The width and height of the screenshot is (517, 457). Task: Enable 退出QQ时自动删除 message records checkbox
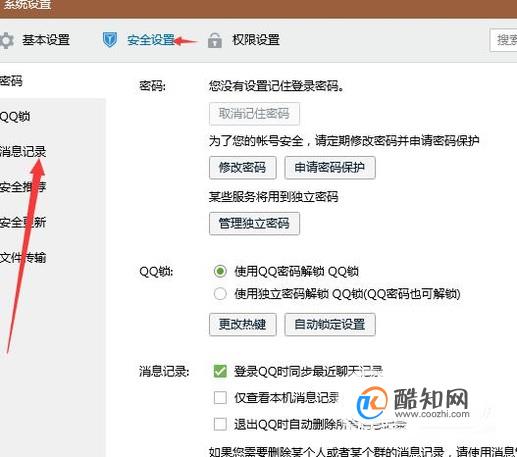tap(220, 424)
